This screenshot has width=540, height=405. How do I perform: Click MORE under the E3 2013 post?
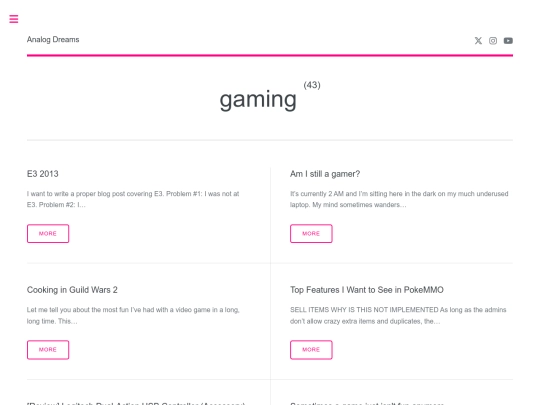coord(48,233)
